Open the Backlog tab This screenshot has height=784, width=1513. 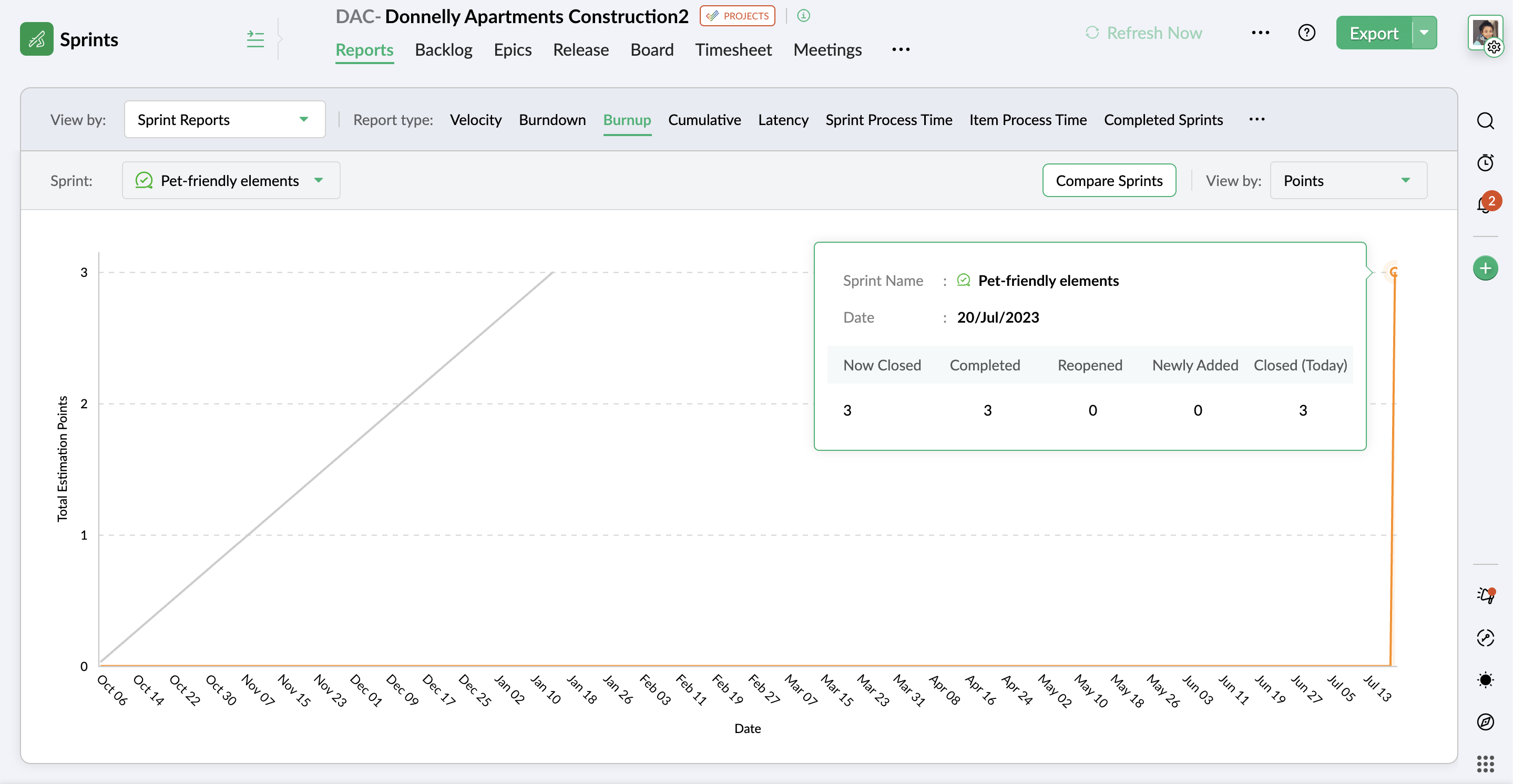click(x=444, y=50)
